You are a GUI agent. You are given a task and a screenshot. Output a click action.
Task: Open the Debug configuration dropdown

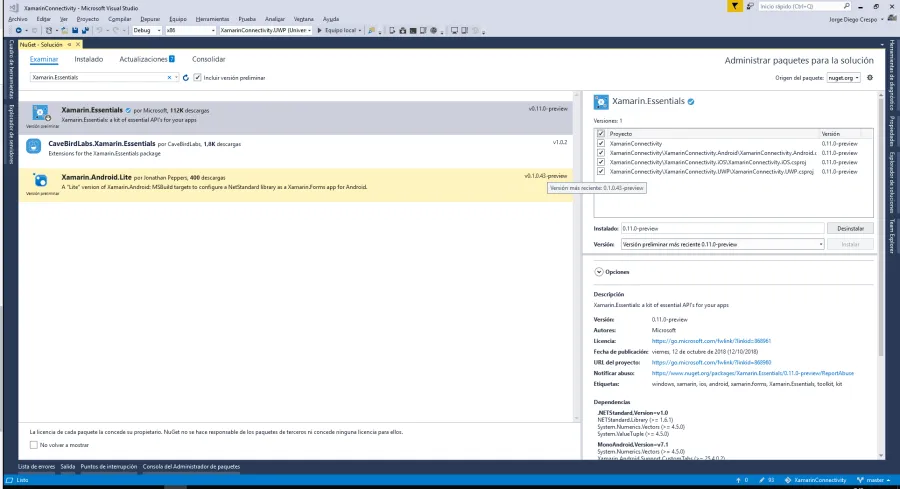pos(147,30)
